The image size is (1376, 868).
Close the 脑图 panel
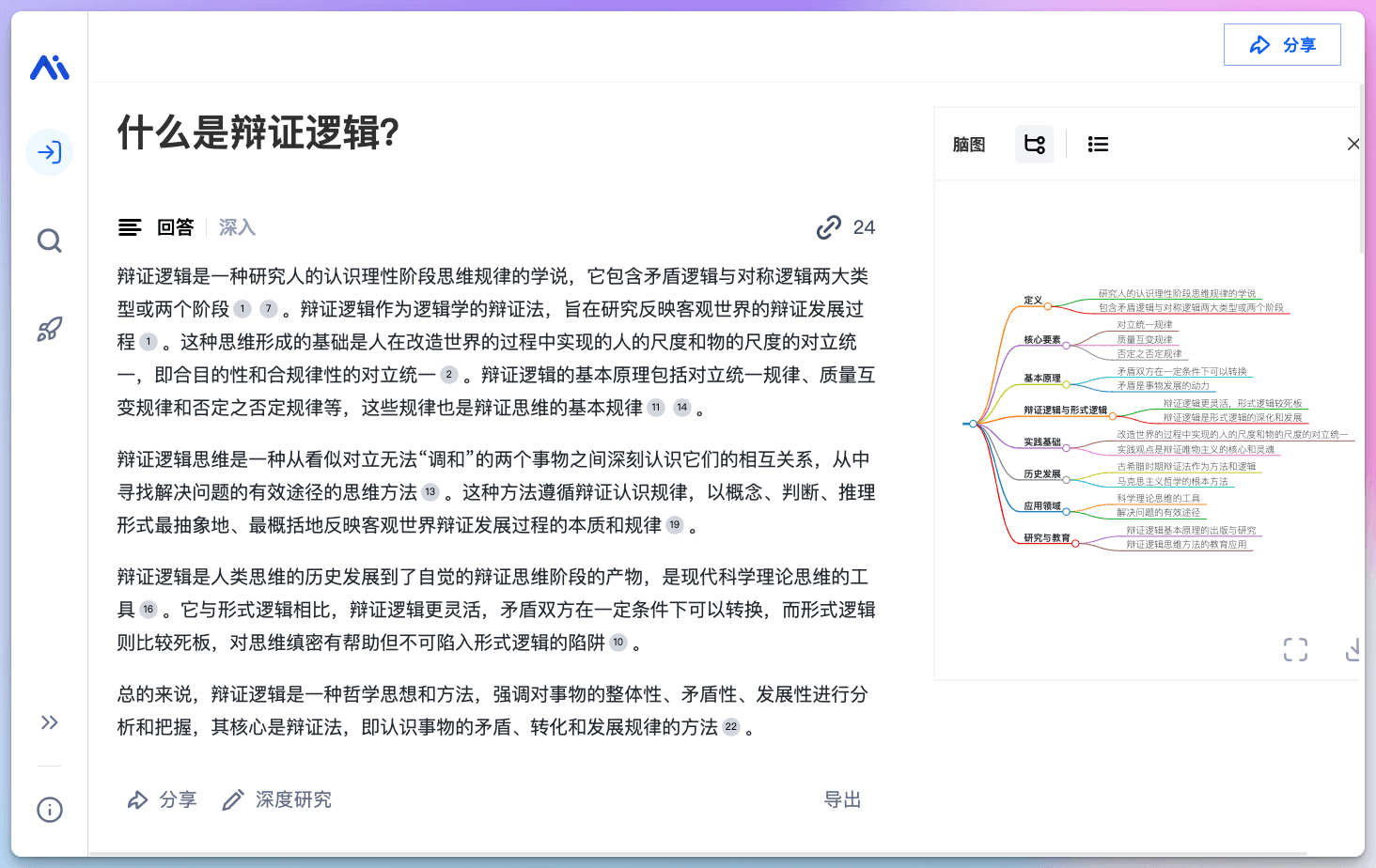pyautogui.click(x=1353, y=144)
